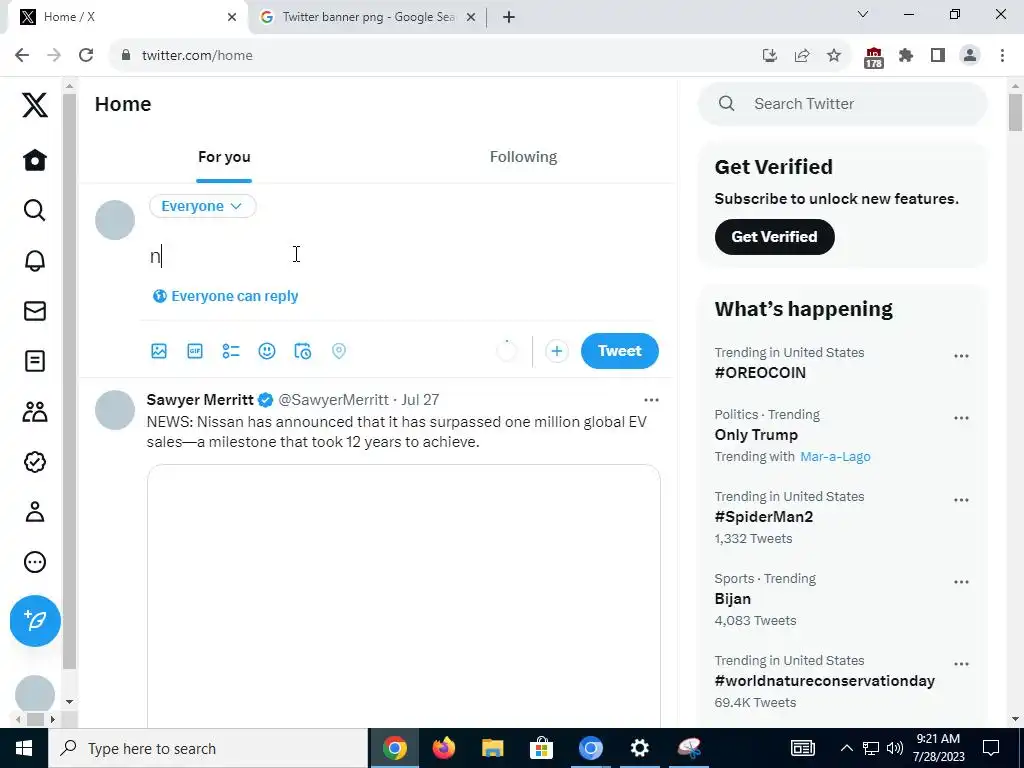Screen dimensions: 1024x768
Task: Open more options for #OREOCOIN trend
Action: [x=961, y=357]
